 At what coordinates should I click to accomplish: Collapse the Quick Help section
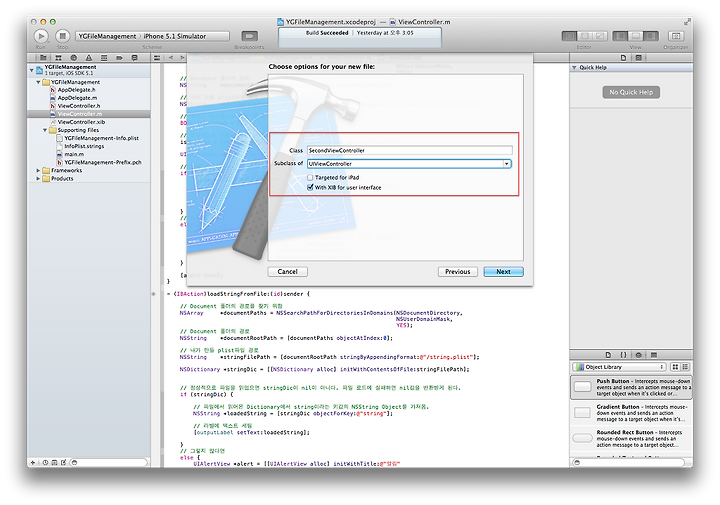pos(574,67)
